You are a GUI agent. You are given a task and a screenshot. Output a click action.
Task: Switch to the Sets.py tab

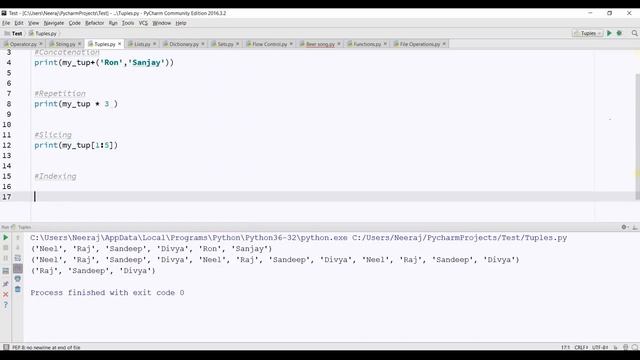pos(224,44)
